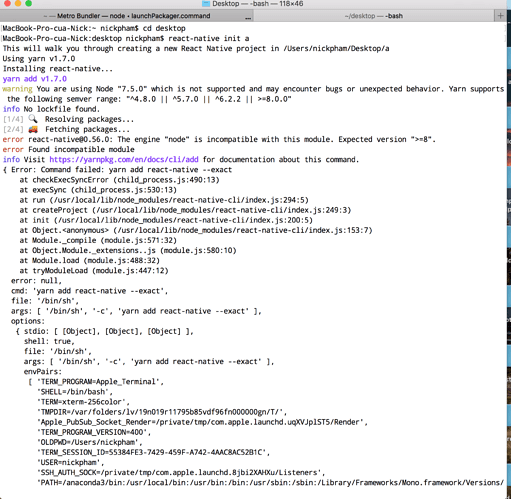Click the green zoom window button

(29, 3)
